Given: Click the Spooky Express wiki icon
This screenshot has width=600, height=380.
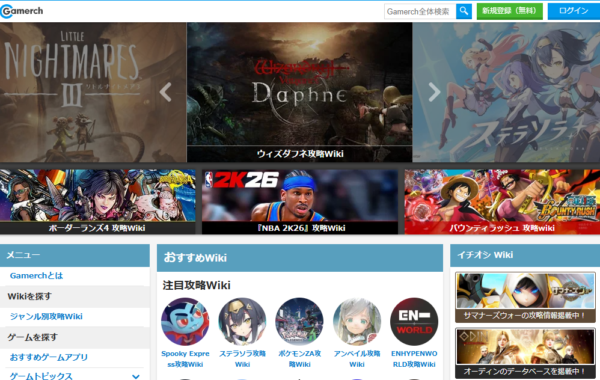Looking at the screenshot, I should (185, 322).
